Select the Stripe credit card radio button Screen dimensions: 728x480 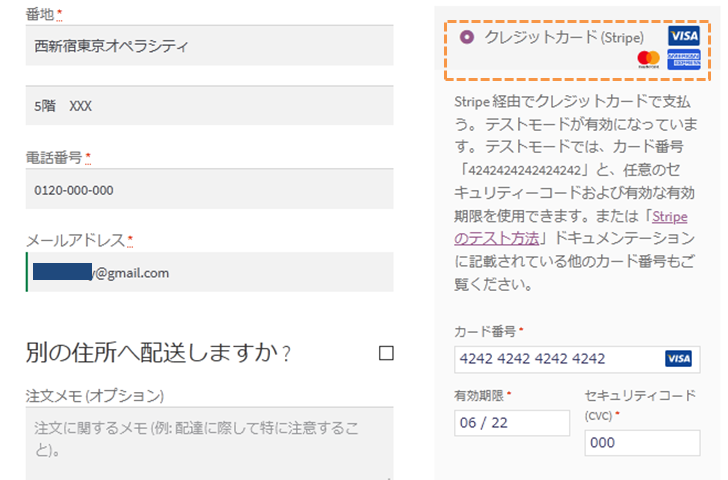(467, 37)
